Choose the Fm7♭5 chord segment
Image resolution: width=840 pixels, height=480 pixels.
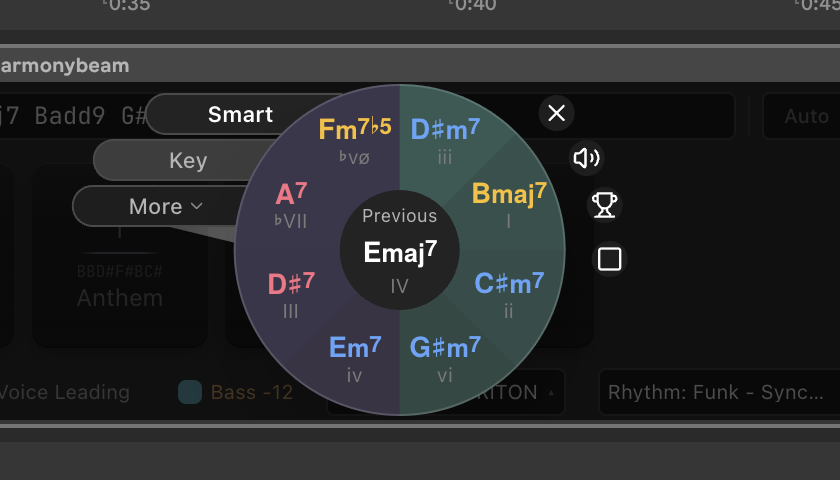pyautogui.click(x=355, y=140)
